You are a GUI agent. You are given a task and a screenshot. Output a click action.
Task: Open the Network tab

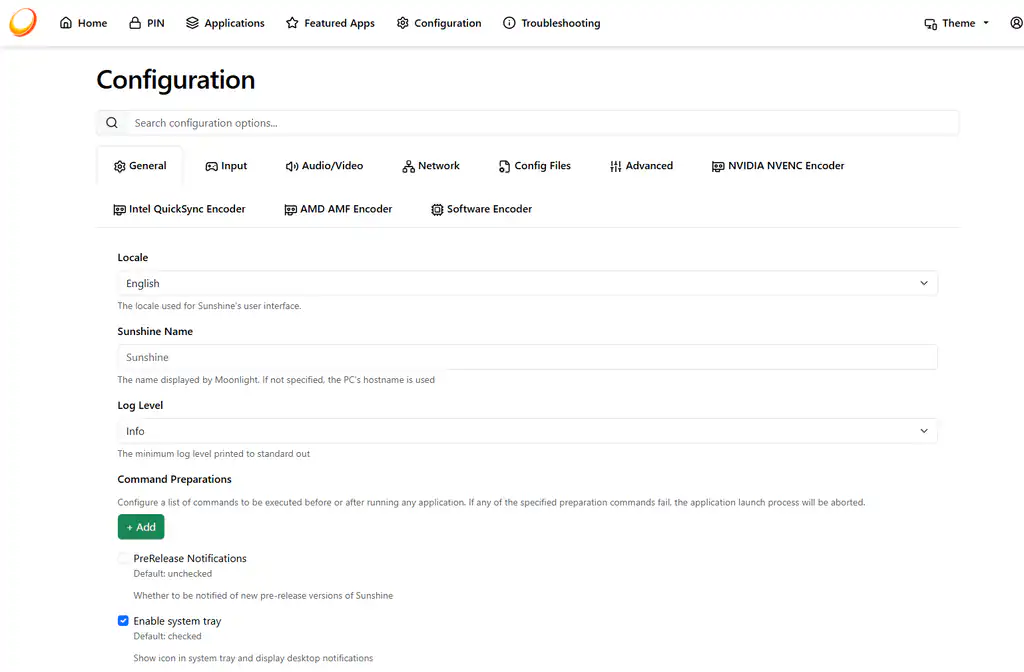431,166
